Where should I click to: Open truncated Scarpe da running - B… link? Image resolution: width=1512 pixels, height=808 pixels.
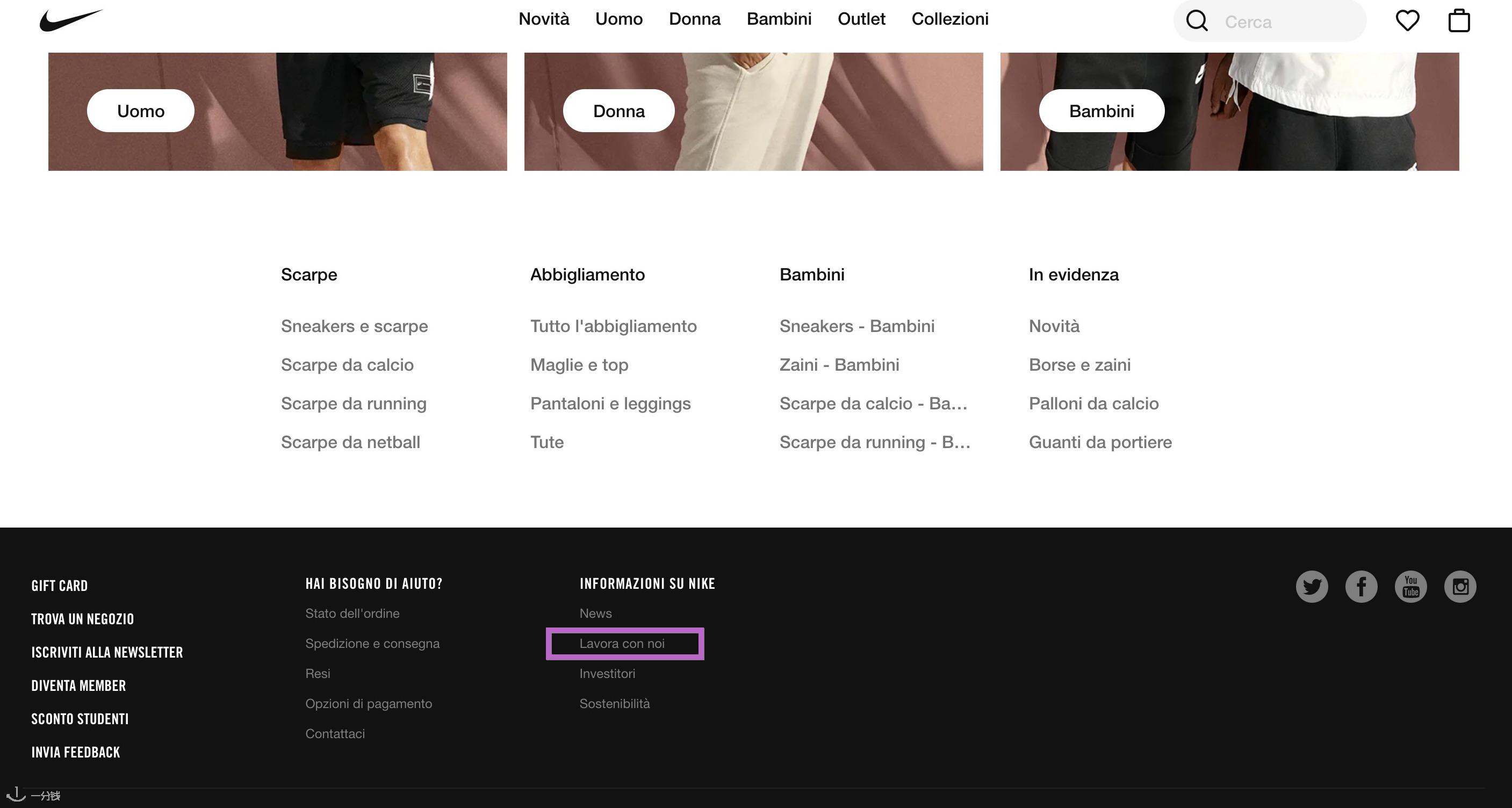coord(875,443)
